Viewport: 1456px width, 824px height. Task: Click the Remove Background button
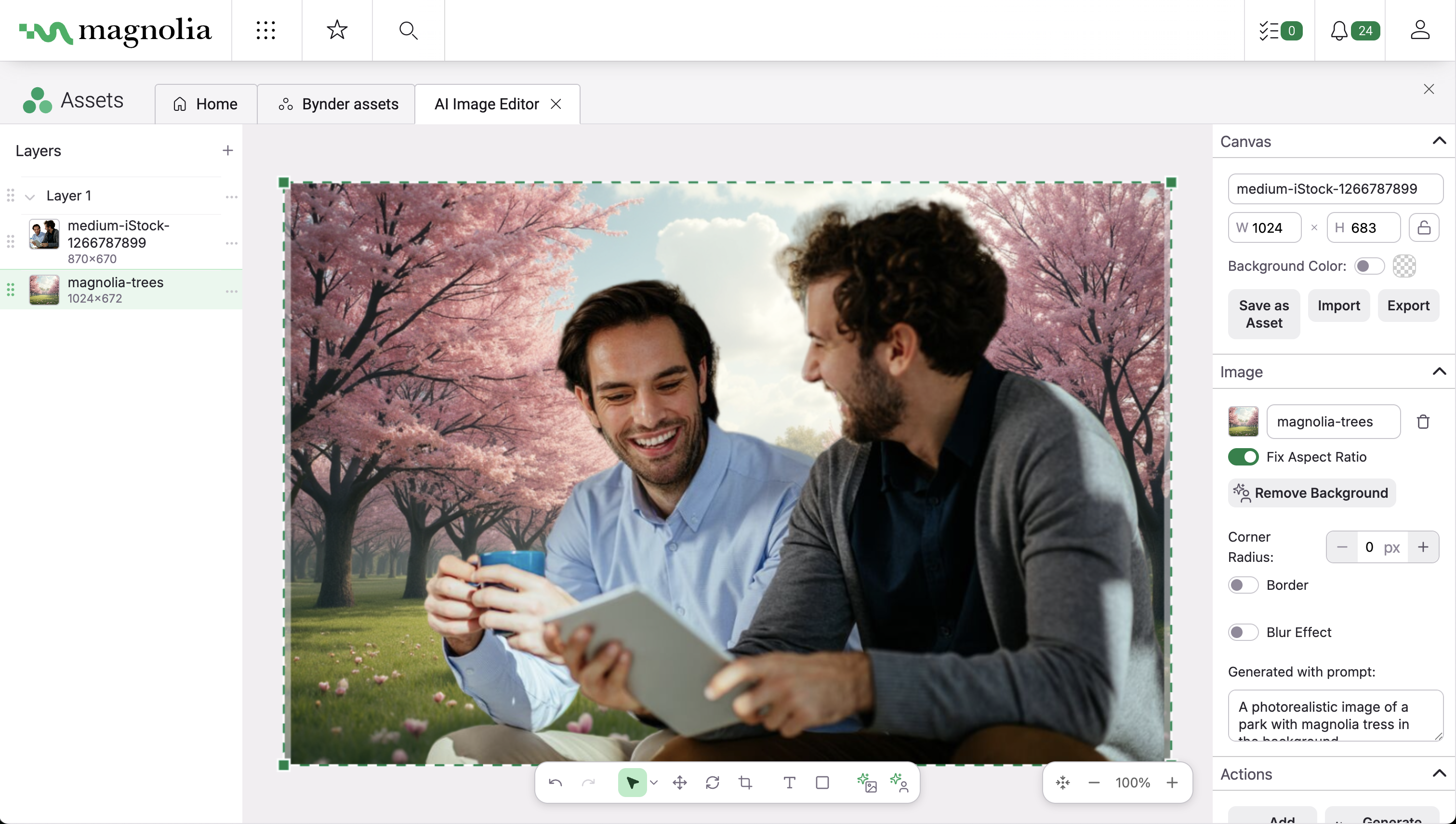pos(1311,493)
